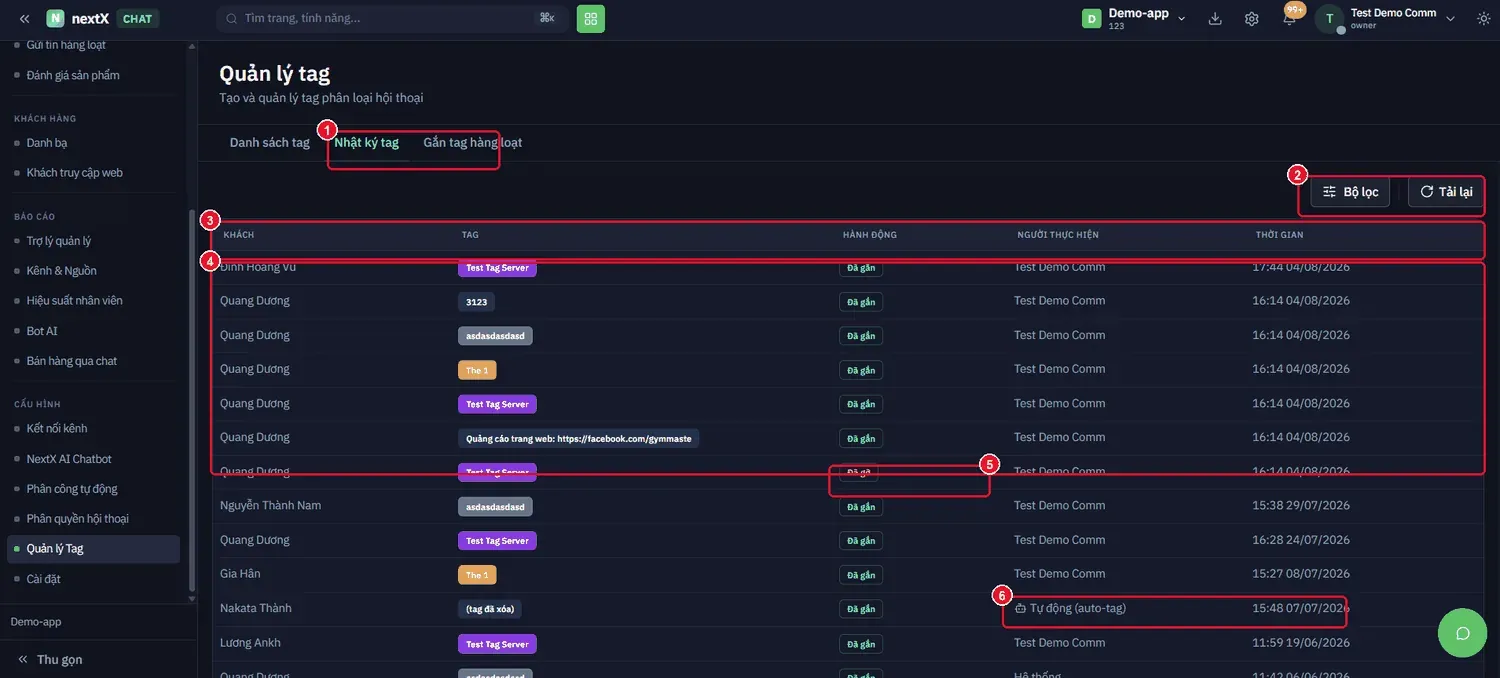The height and width of the screenshot is (678, 1500).
Task: Open the Gắn tag hàng loạt tab
Action: (473, 143)
